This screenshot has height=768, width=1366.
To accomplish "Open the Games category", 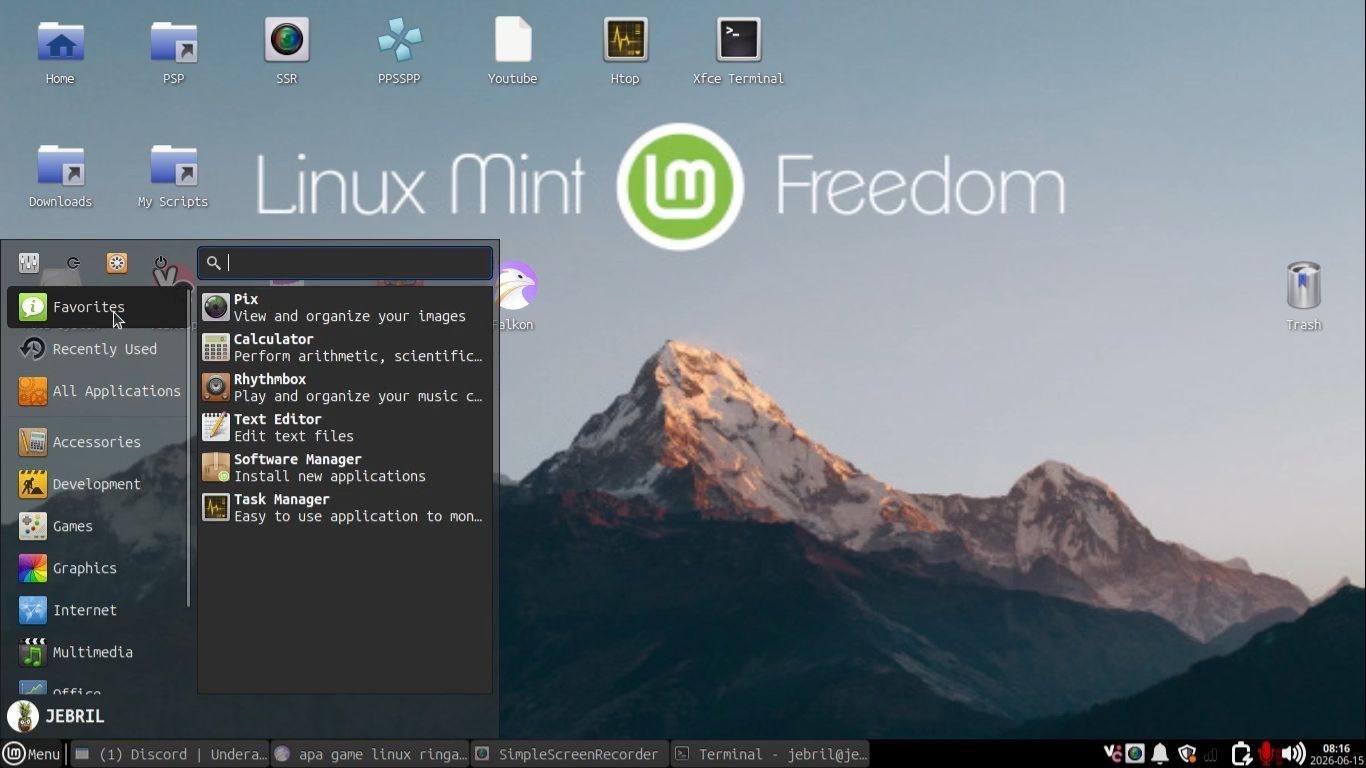I will (x=97, y=526).
